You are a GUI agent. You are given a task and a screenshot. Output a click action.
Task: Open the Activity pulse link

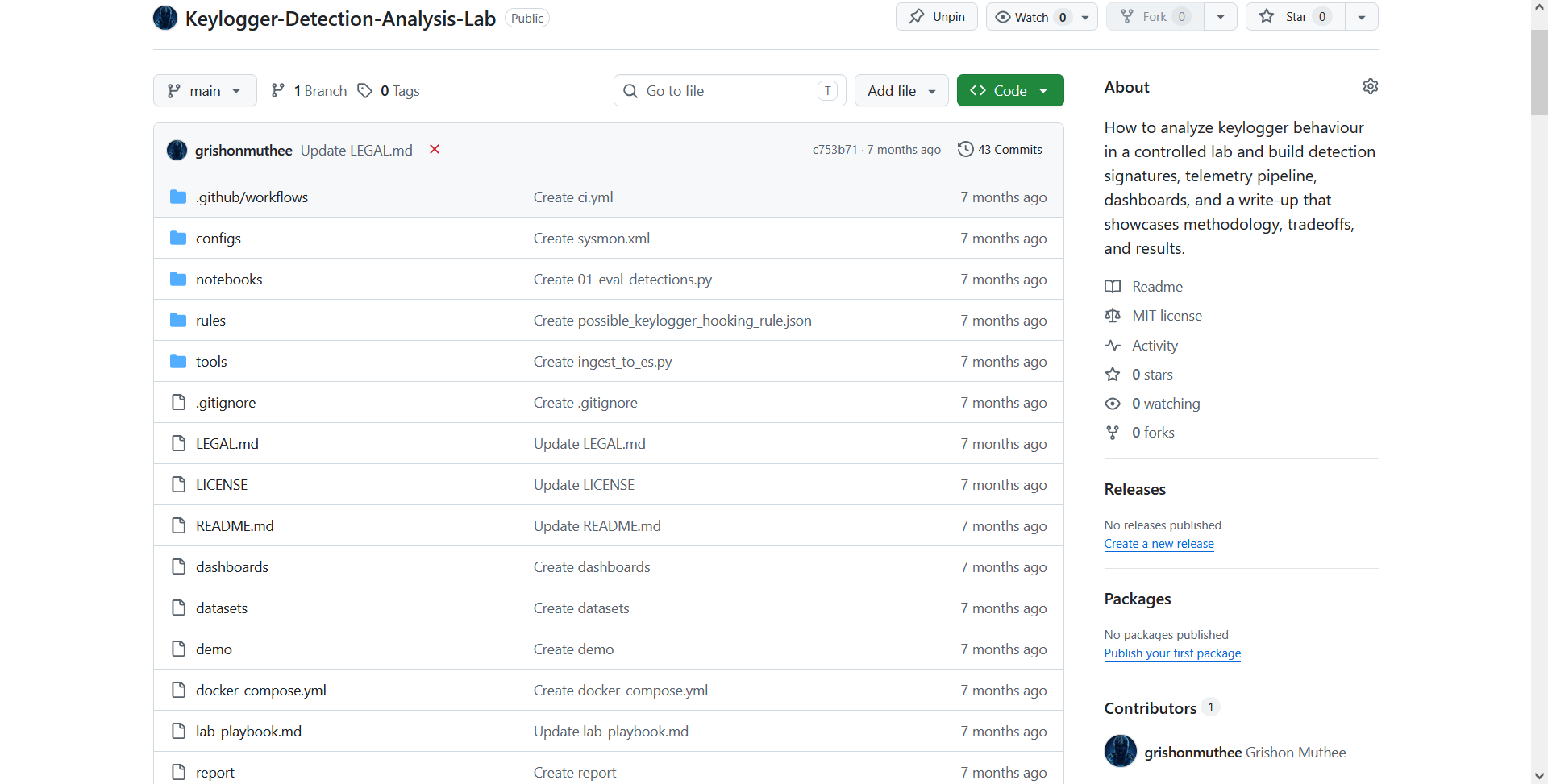(1155, 345)
